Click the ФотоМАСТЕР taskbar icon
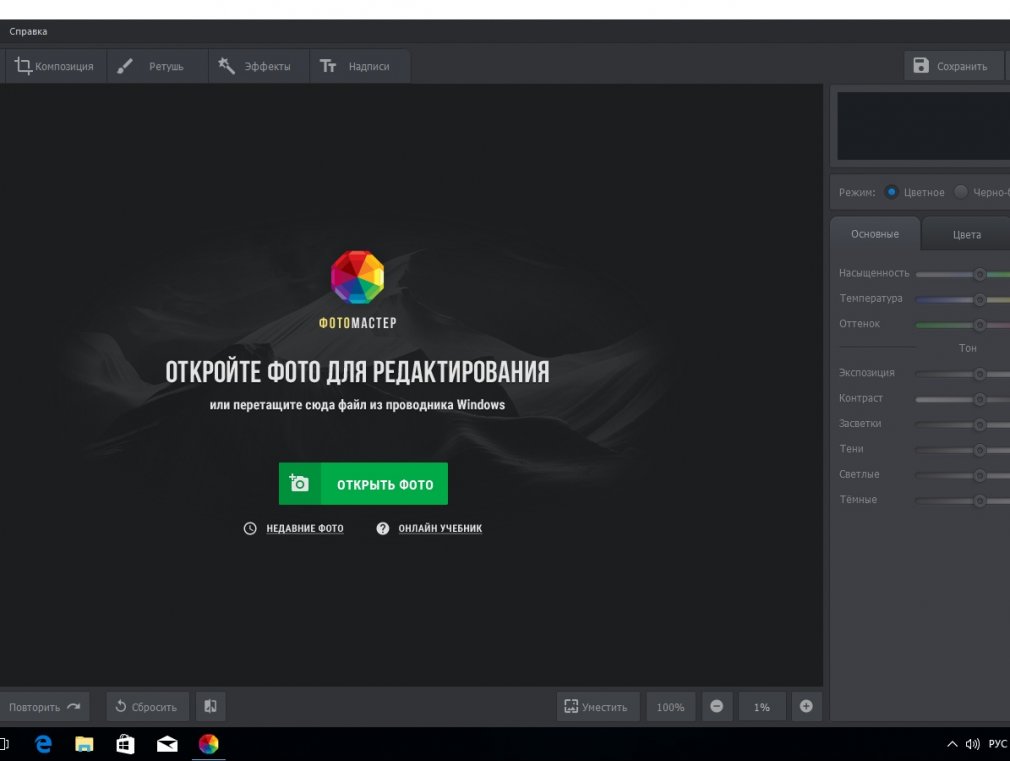The height and width of the screenshot is (761, 1010). point(209,744)
